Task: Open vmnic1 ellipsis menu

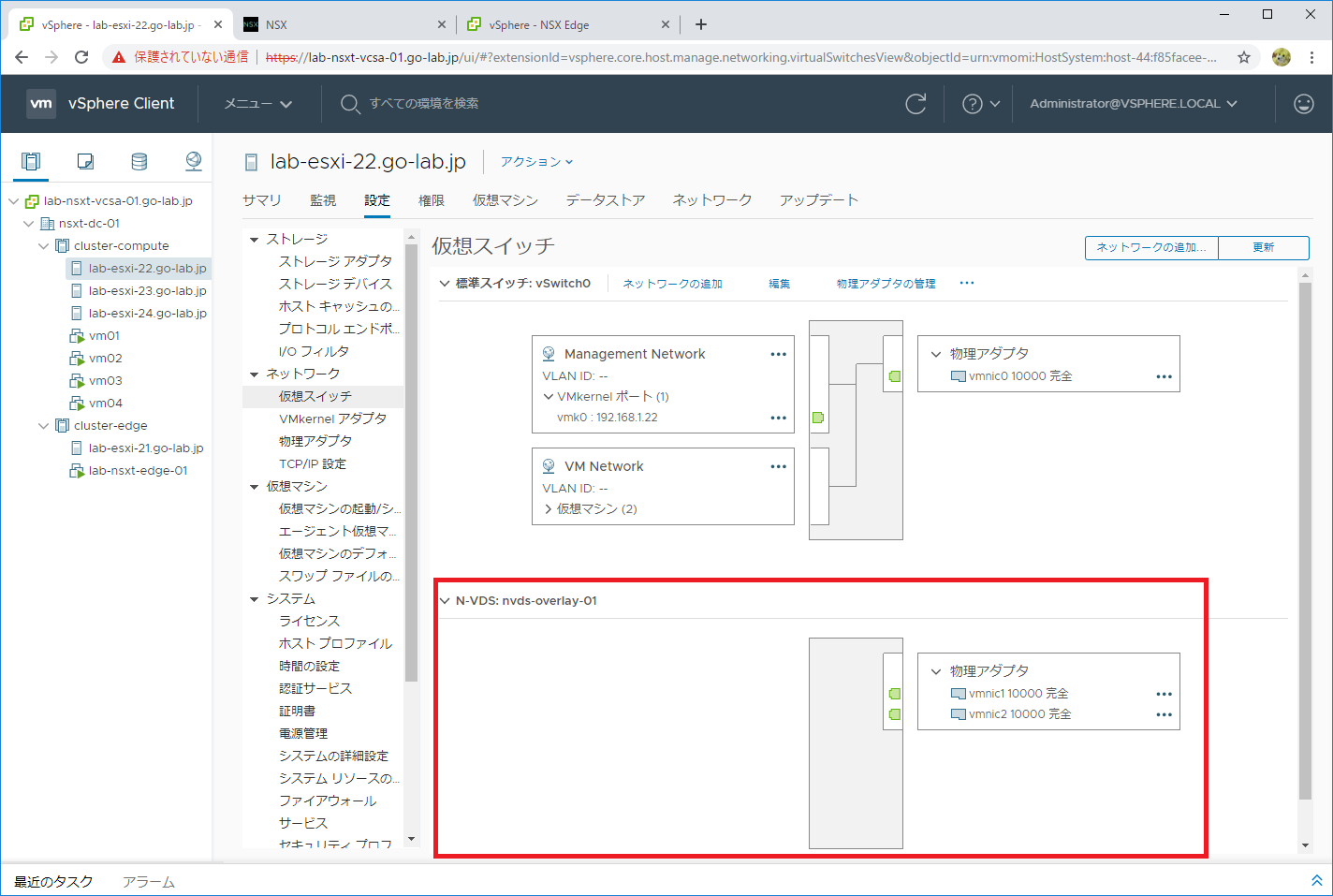Action: tap(1165, 694)
